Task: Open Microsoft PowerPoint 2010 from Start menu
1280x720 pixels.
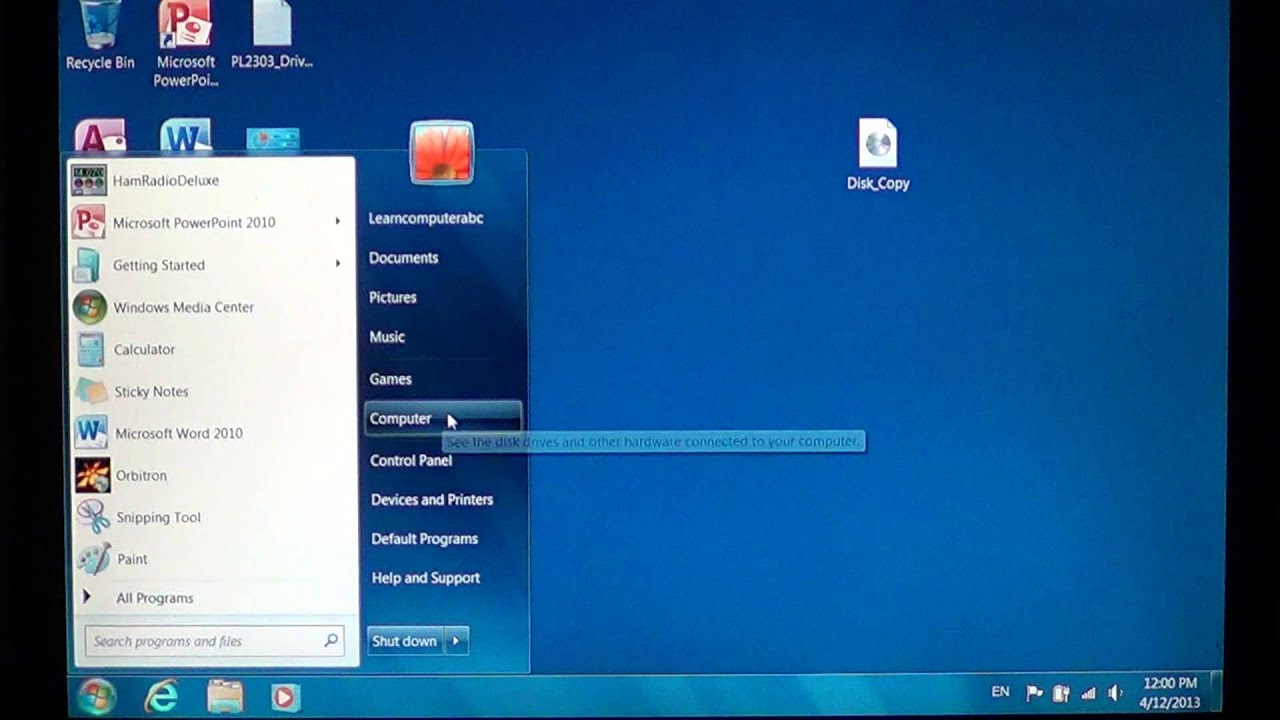Action: [x=212, y=223]
